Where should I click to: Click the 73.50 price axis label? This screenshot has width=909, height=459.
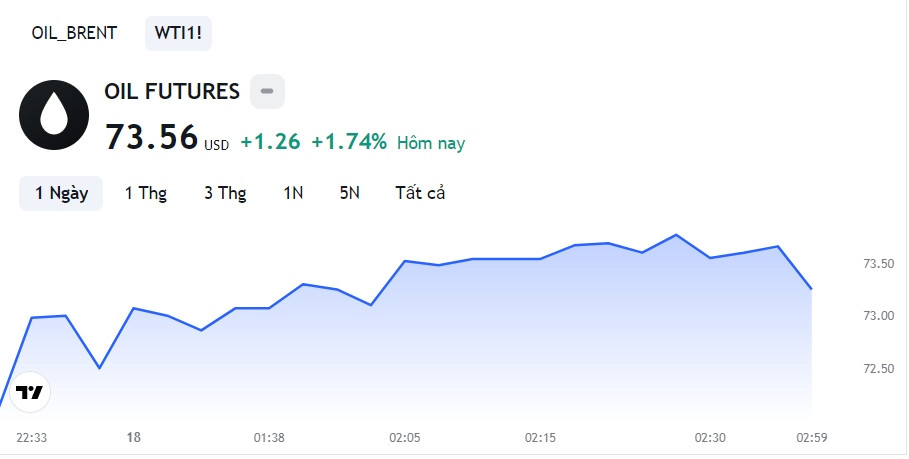[879, 264]
